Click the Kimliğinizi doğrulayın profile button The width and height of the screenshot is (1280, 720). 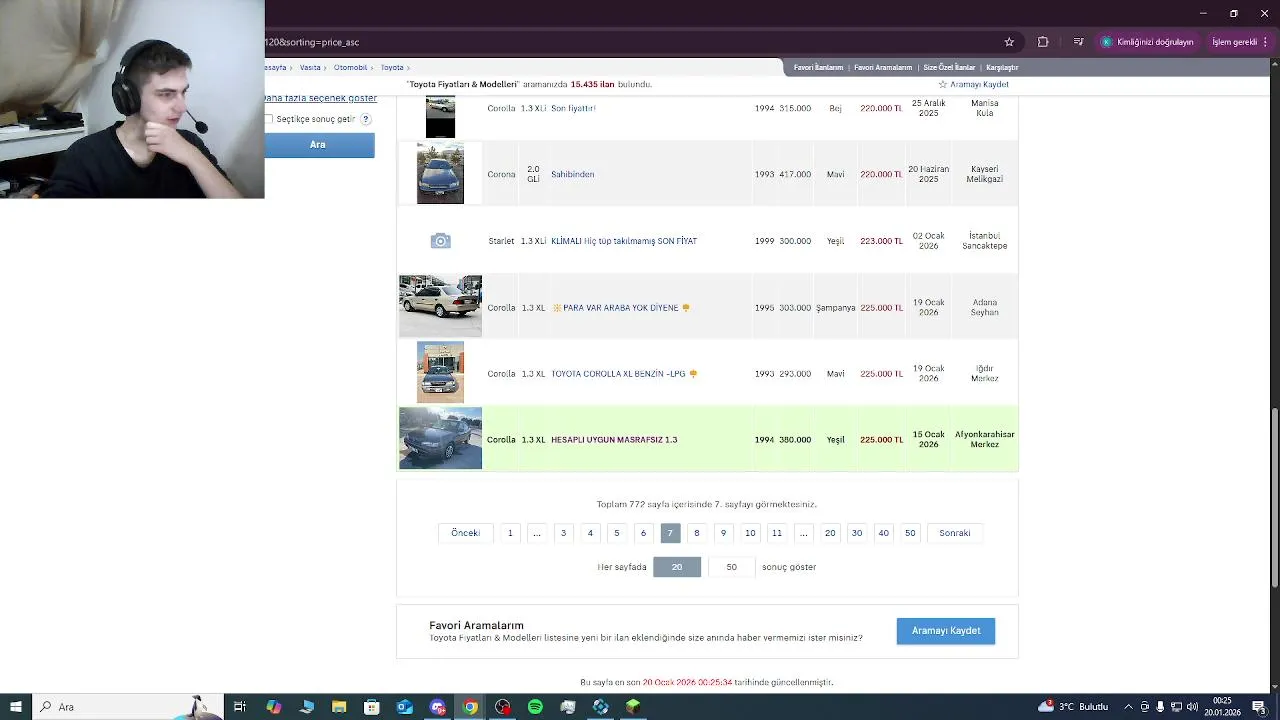point(1147,42)
